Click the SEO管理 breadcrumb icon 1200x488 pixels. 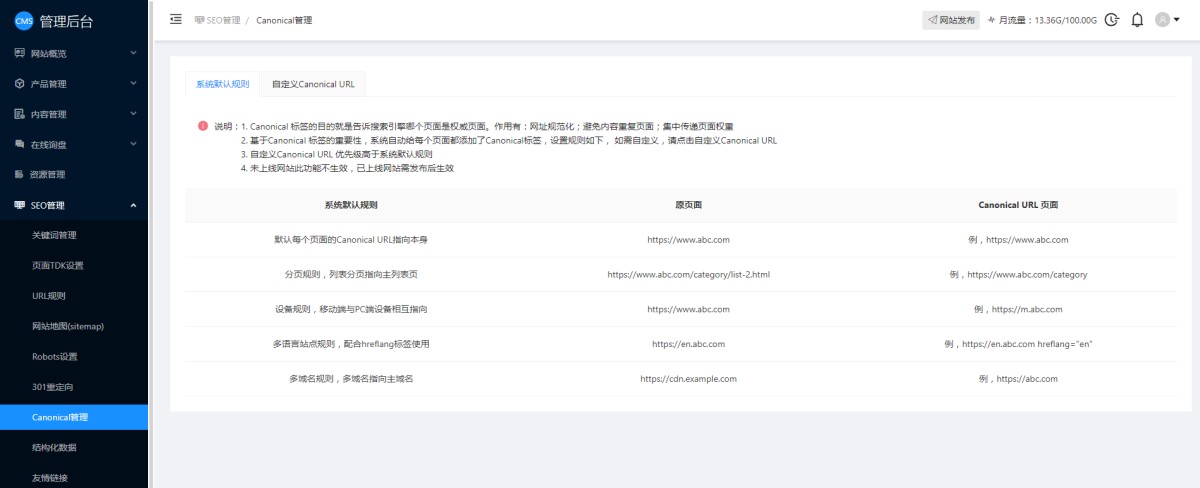[199, 20]
